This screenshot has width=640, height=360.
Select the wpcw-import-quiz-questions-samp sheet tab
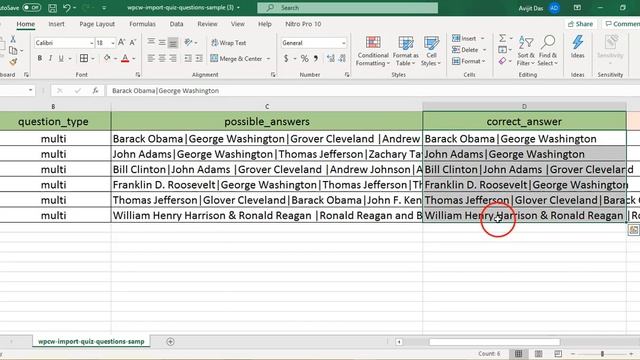click(91, 341)
